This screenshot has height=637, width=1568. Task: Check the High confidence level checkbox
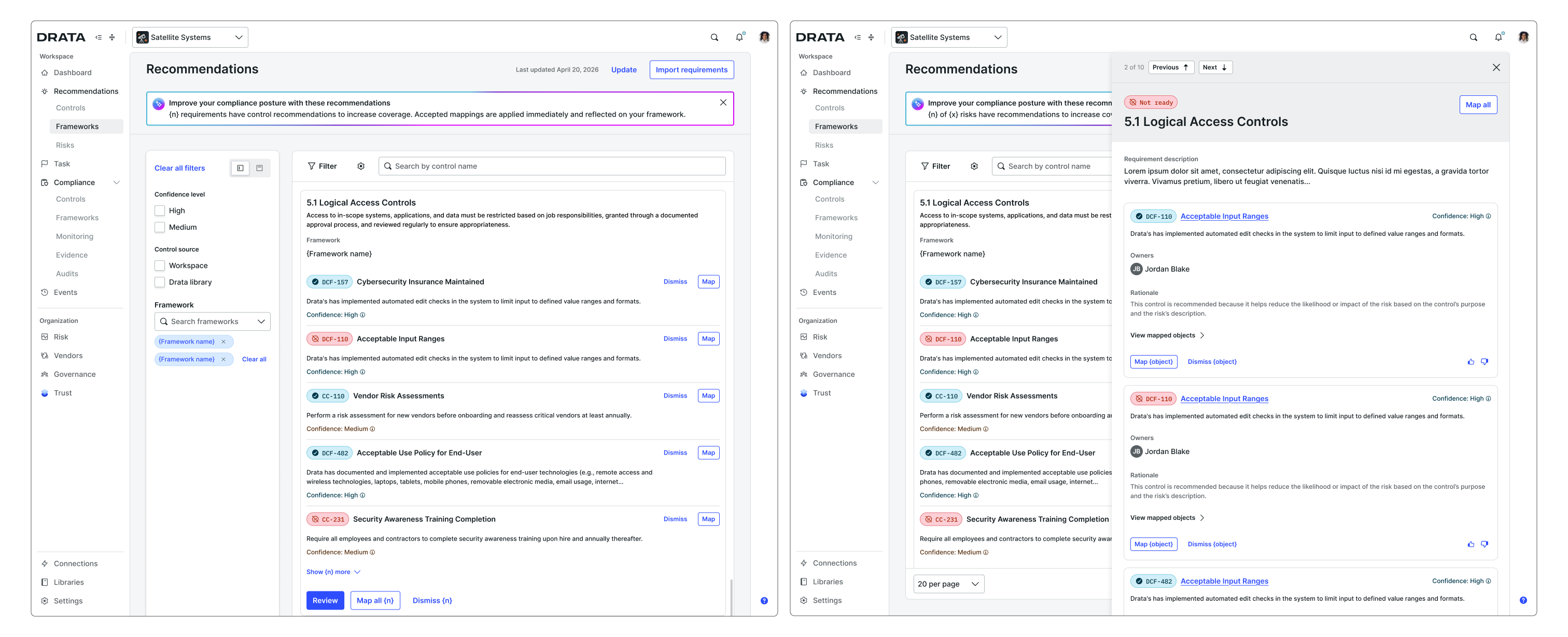coord(160,210)
